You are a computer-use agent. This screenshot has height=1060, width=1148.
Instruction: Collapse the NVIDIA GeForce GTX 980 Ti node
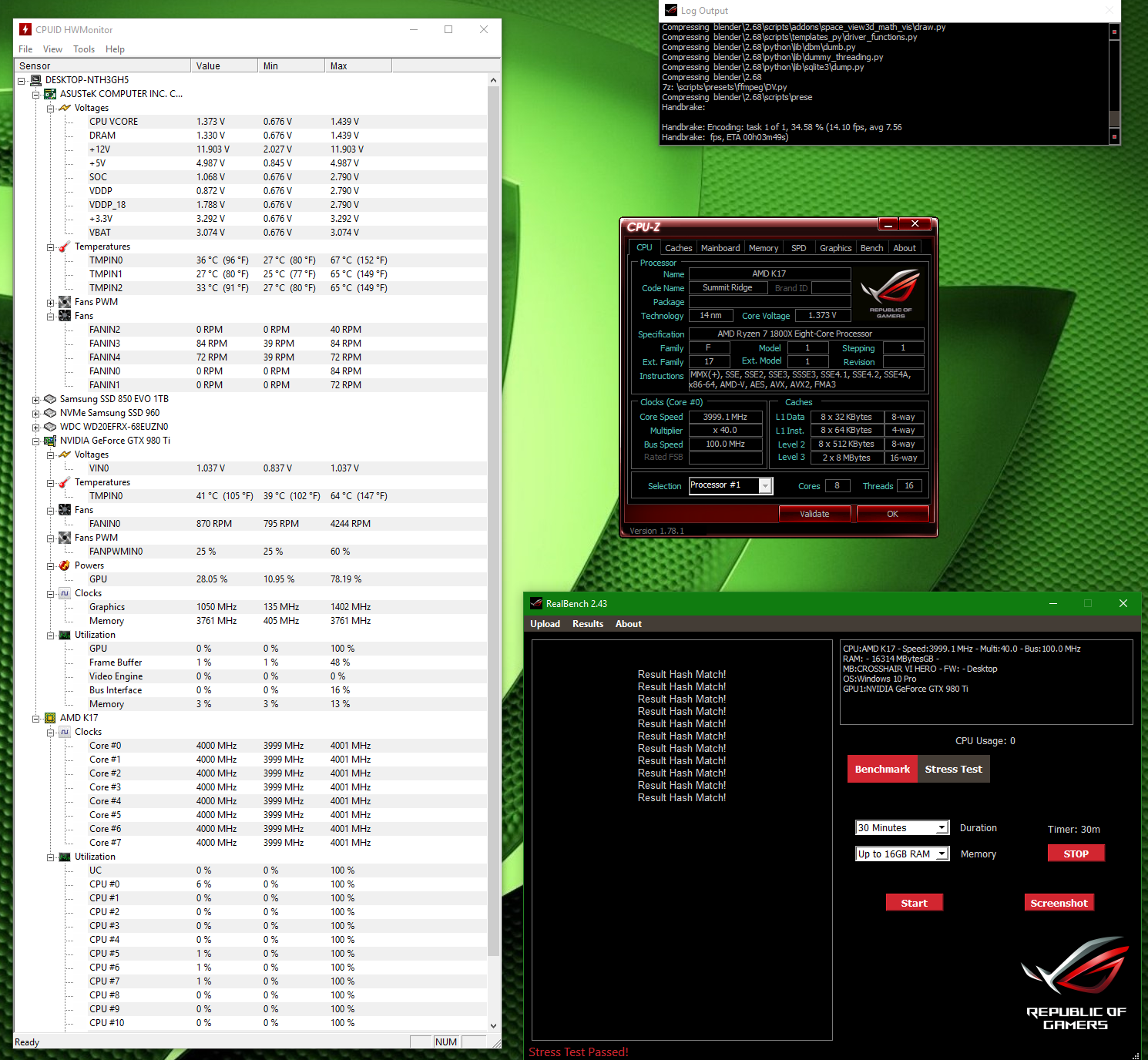click(x=35, y=441)
